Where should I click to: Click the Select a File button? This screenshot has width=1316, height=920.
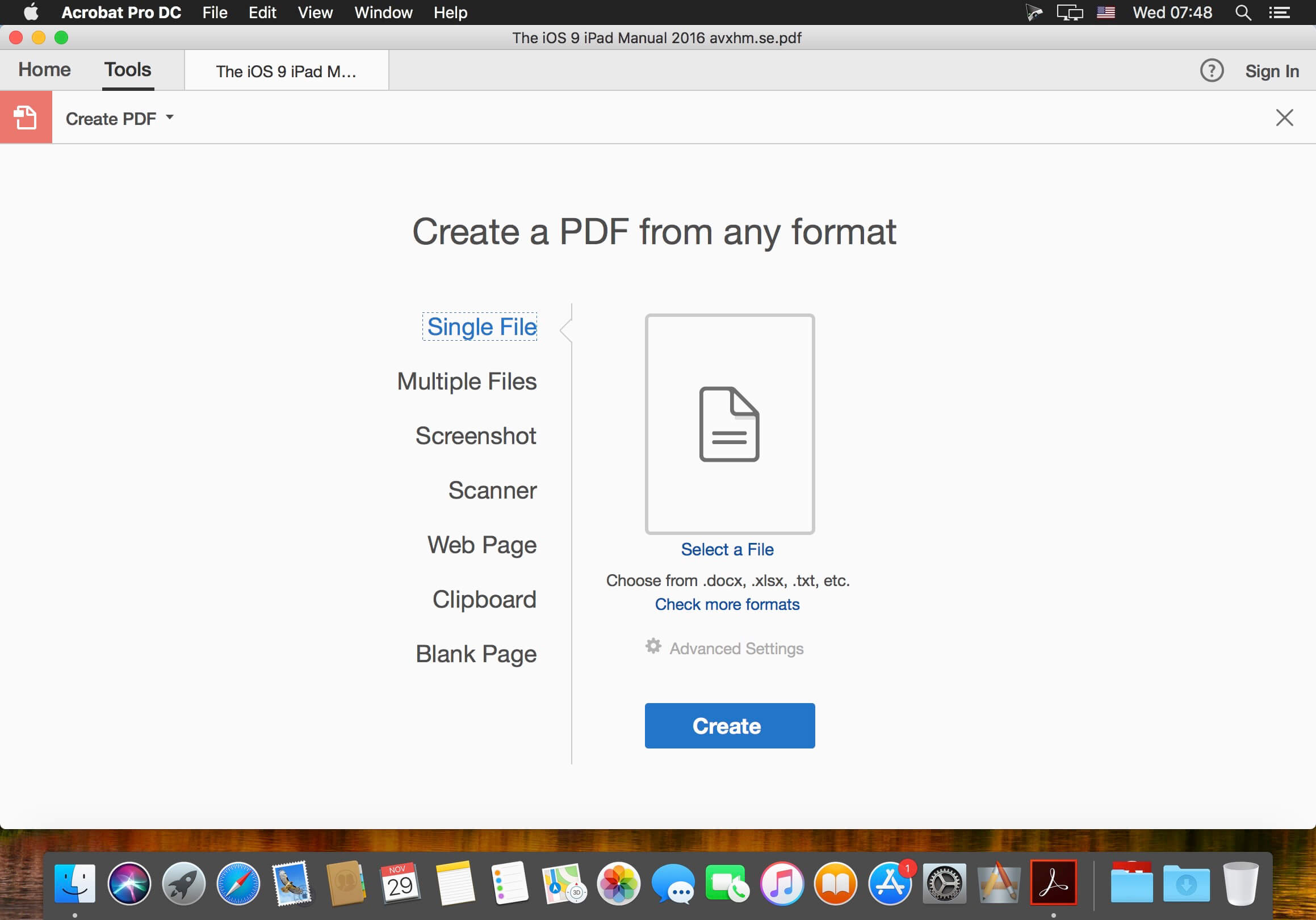(727, 550)
